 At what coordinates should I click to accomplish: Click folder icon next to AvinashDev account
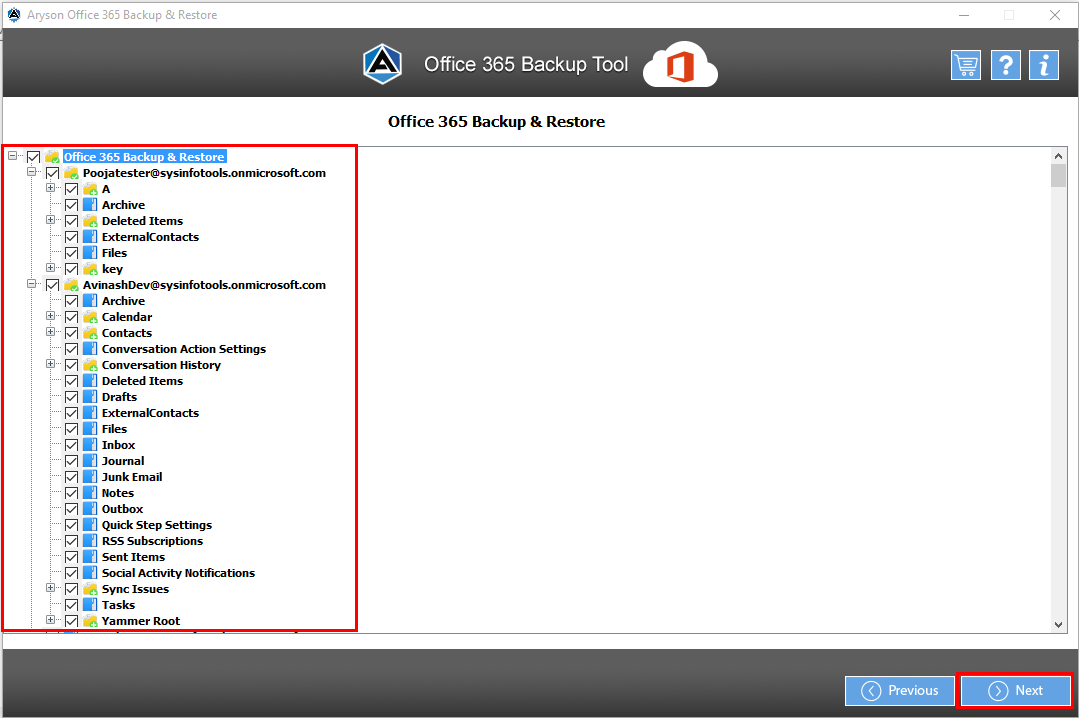click(72, 285)
